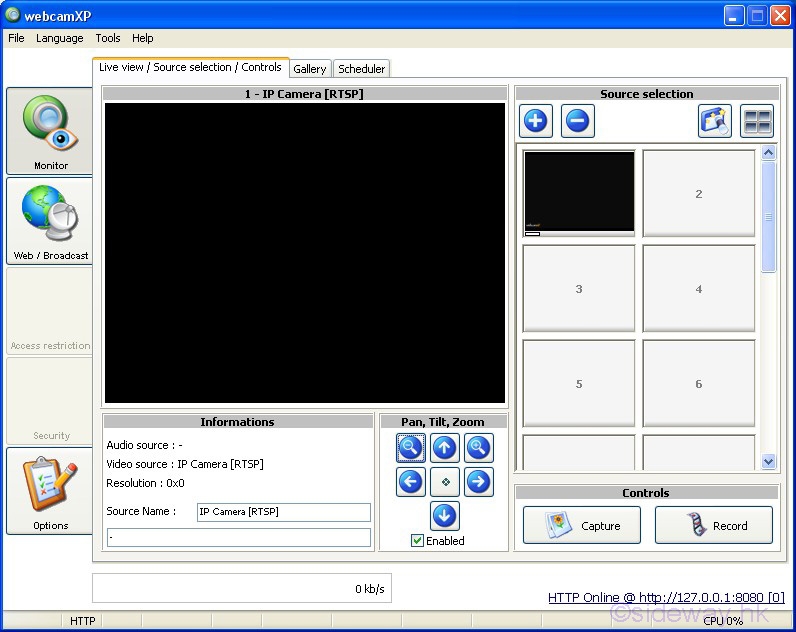Screen dimensions: 796x632
Task: Click the webcamXP title bar icon
Action: [12, 15]
